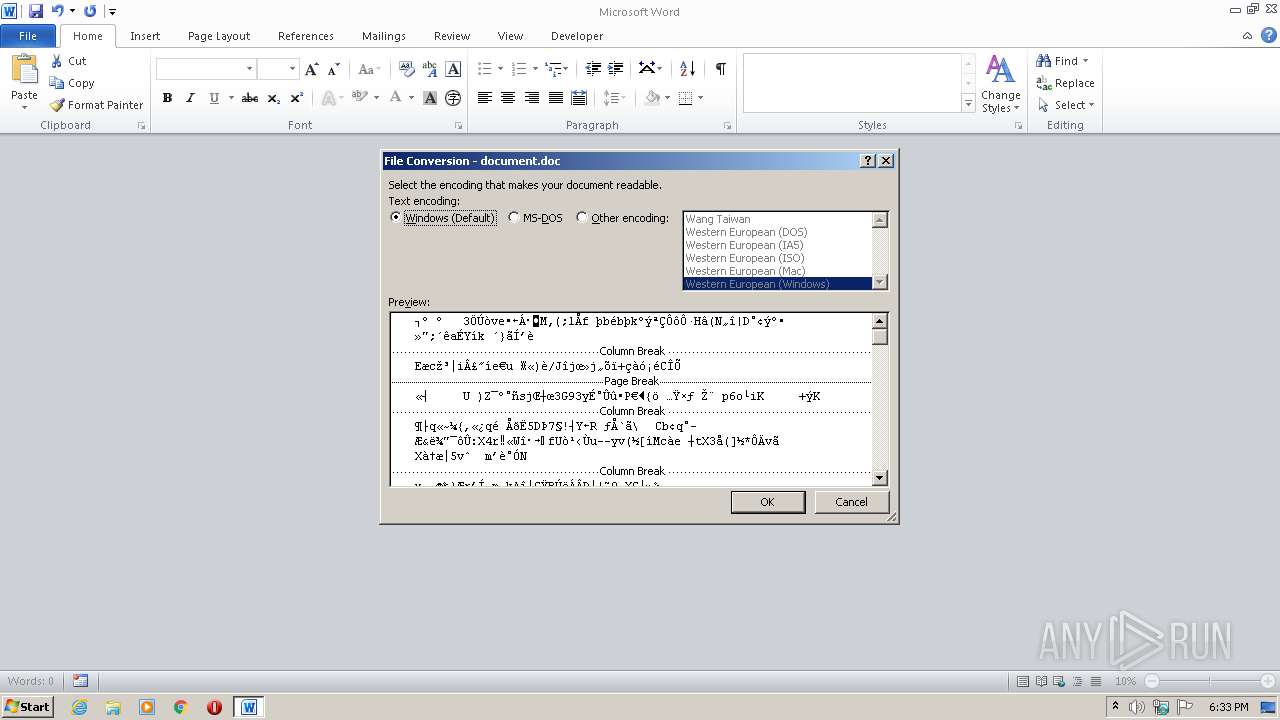Apply Superscript formatting
Viewport: 1280px width, 720px height.
pyautogui.click(x=297, y=98)
